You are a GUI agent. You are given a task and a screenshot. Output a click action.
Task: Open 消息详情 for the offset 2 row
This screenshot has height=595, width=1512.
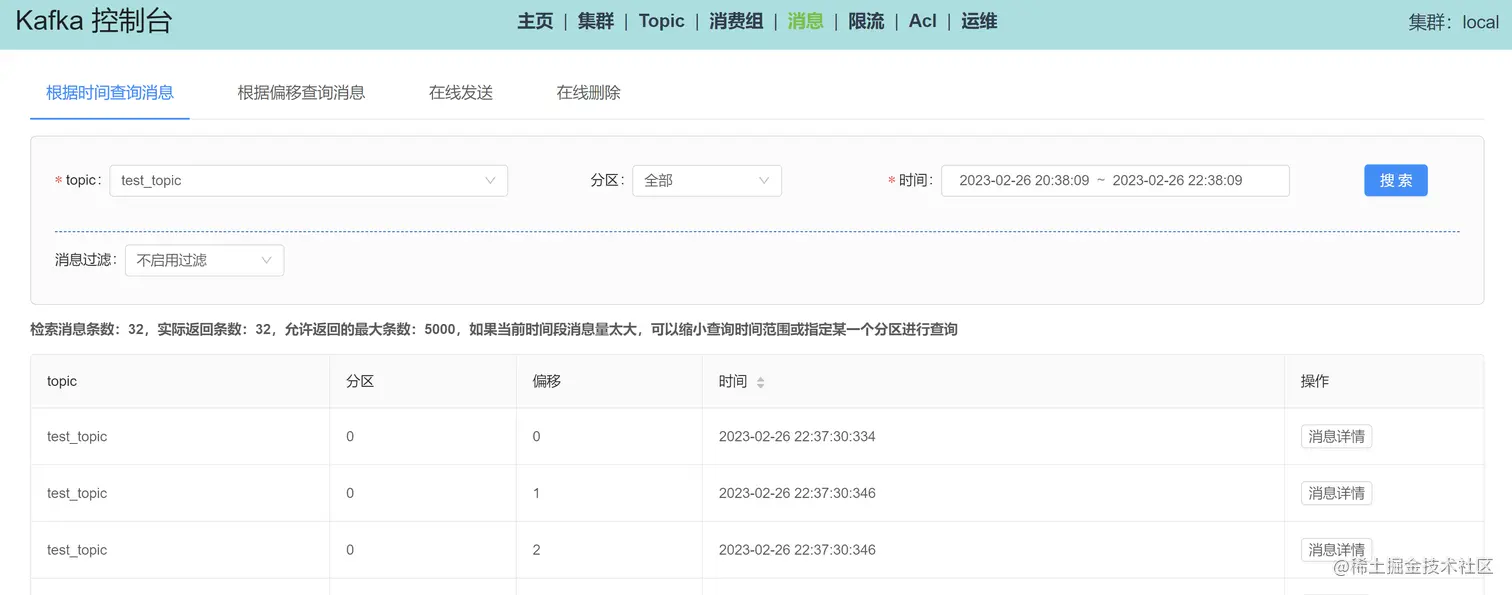coord(1336,550)
